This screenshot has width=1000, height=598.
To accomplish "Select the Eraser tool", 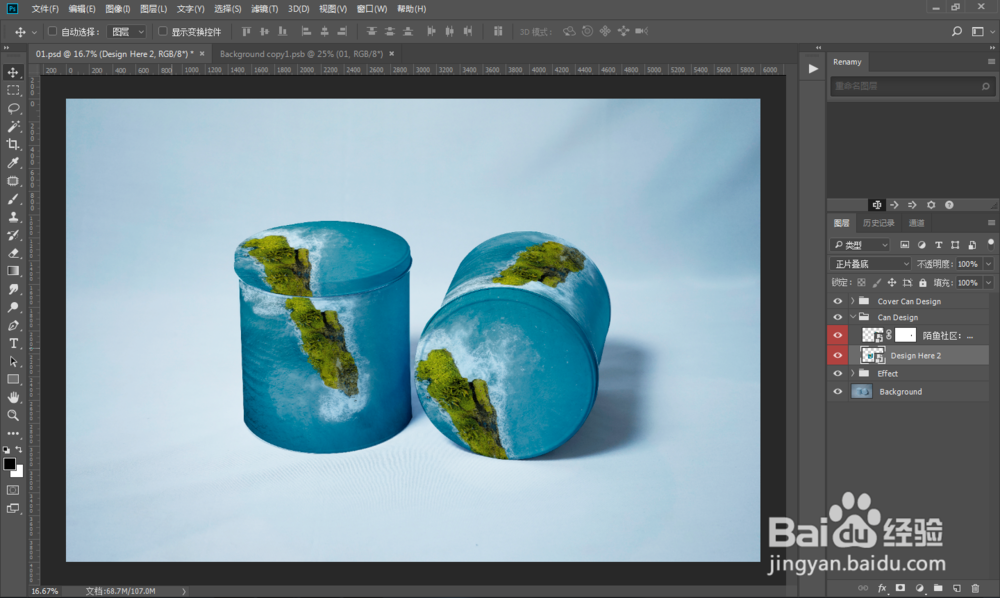I will coord(13,253).
